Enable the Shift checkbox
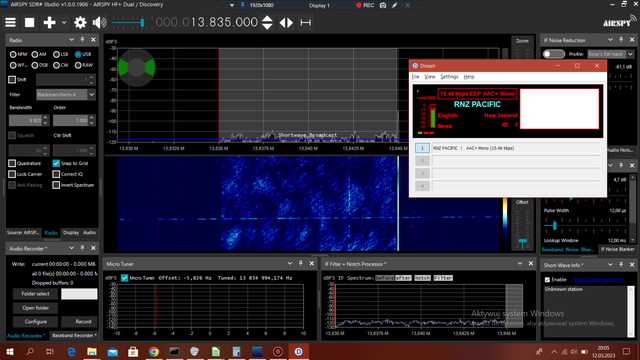 12,80
